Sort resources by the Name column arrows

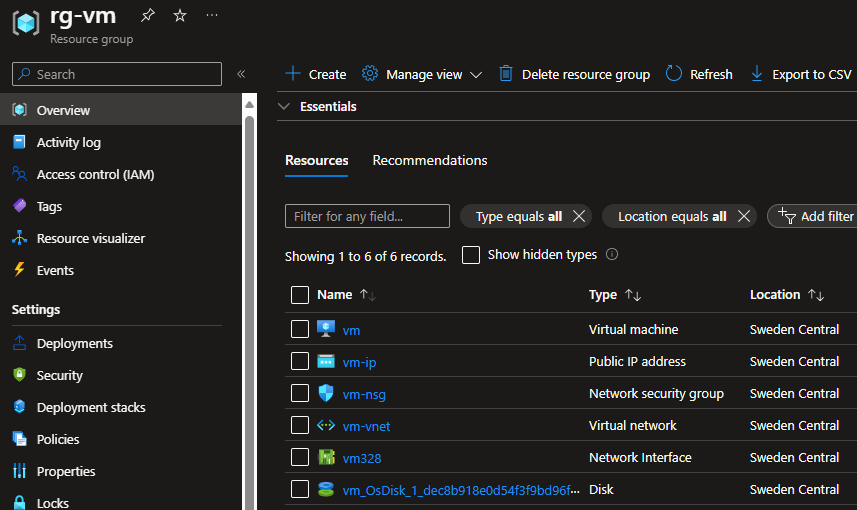click(x=368, y=295)
